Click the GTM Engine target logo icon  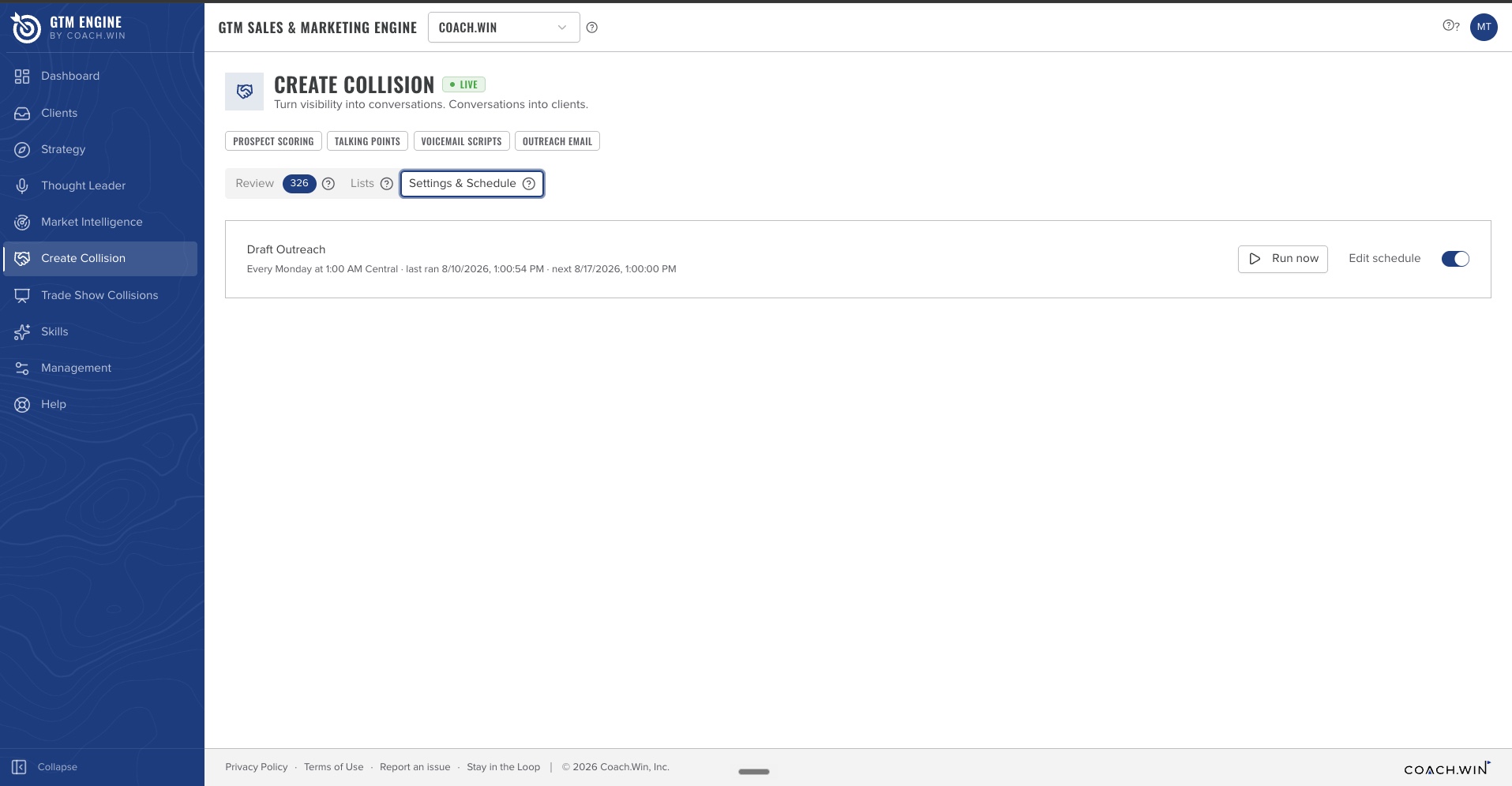coord(25,28)
